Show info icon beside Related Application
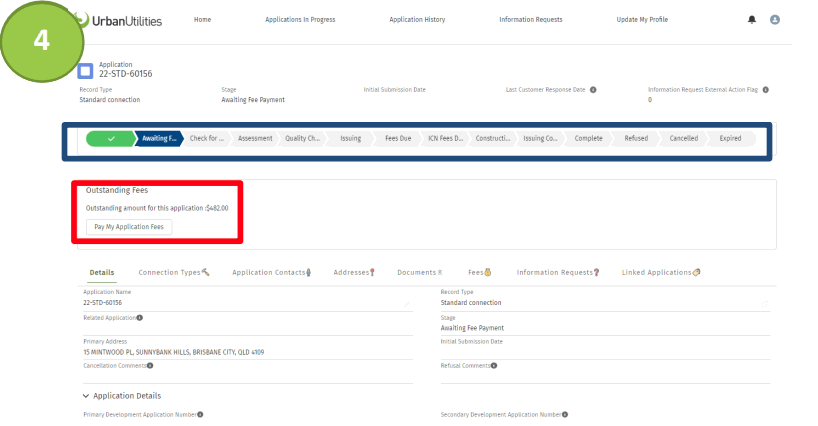This screenshot has height=426, width=818. coord(139,318)
